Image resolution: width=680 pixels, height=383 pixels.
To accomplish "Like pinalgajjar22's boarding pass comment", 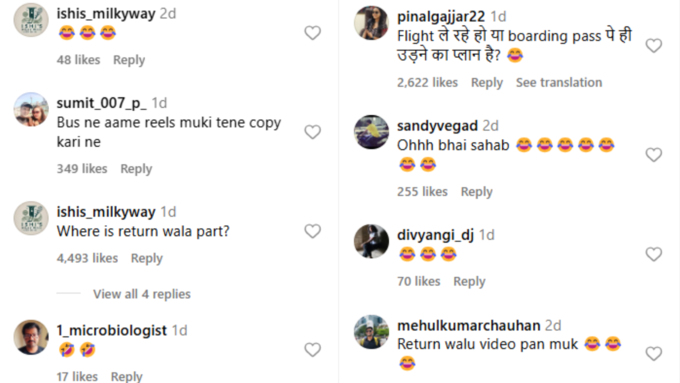I will coord(654,46).
